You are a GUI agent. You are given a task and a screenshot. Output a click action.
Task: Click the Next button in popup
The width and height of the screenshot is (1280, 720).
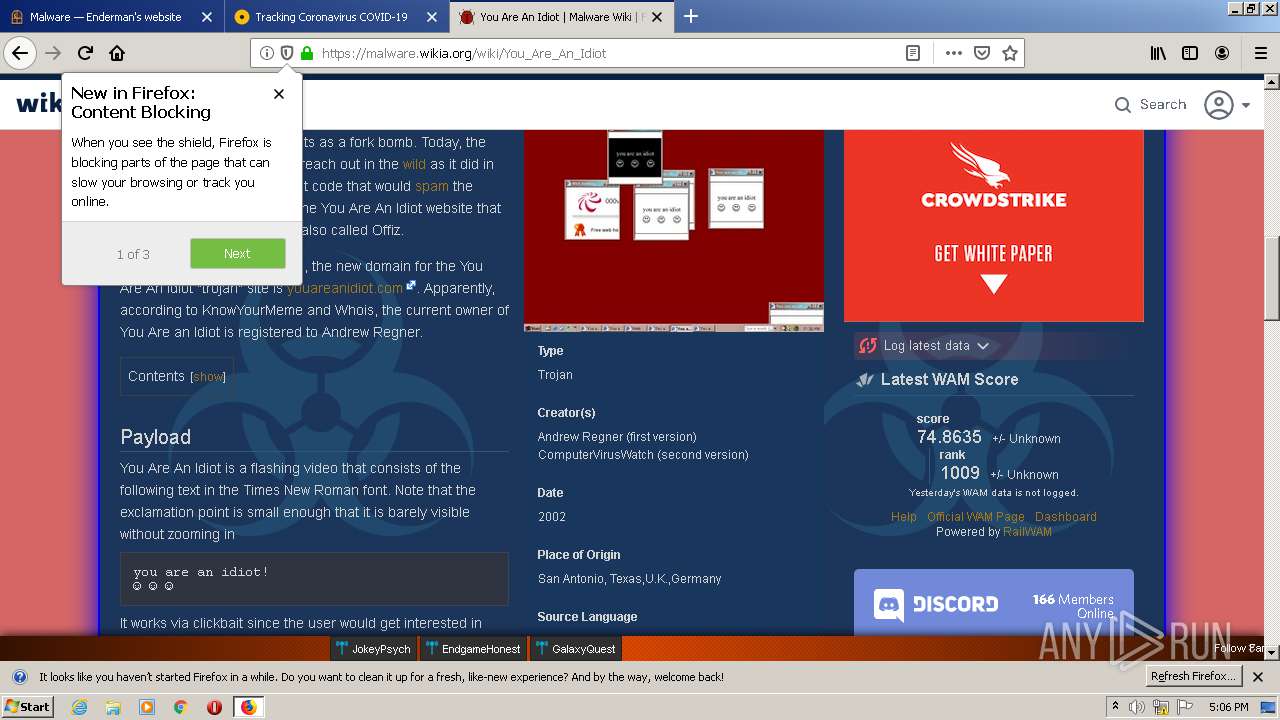click(237, 254)
